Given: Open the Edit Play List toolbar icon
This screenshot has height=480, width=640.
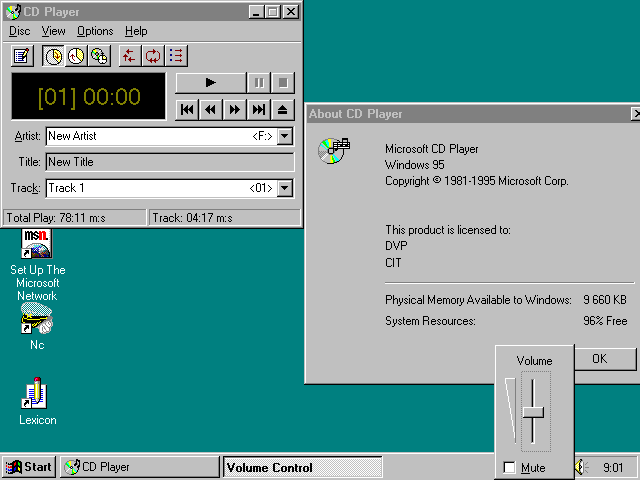Looking at the screenshot, I should tap(22, 56).
